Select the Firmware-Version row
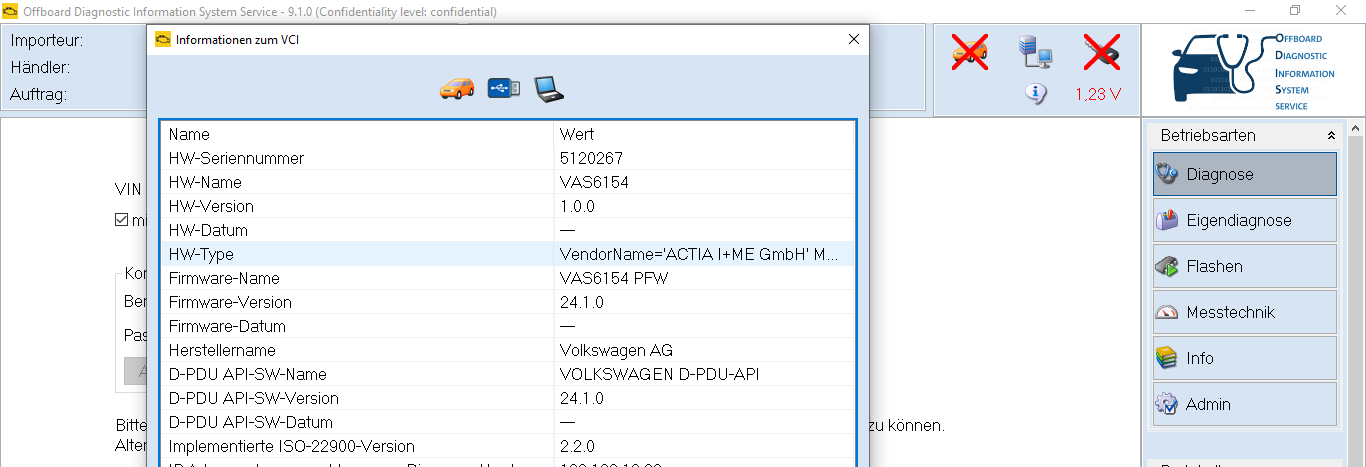Screen dimensions: 1366x467 click(507, 302)
